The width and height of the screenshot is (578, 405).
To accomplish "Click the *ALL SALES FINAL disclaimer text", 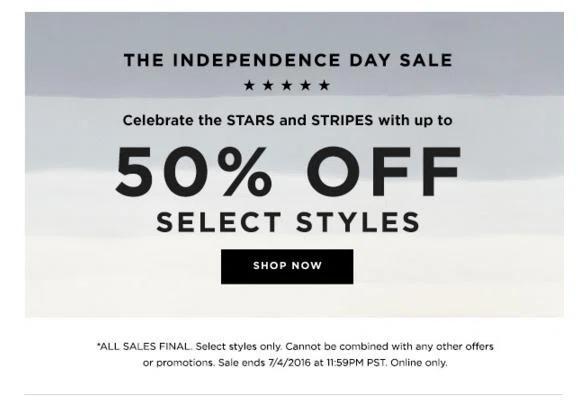I will pyautogui.click(x=144, y=346).
